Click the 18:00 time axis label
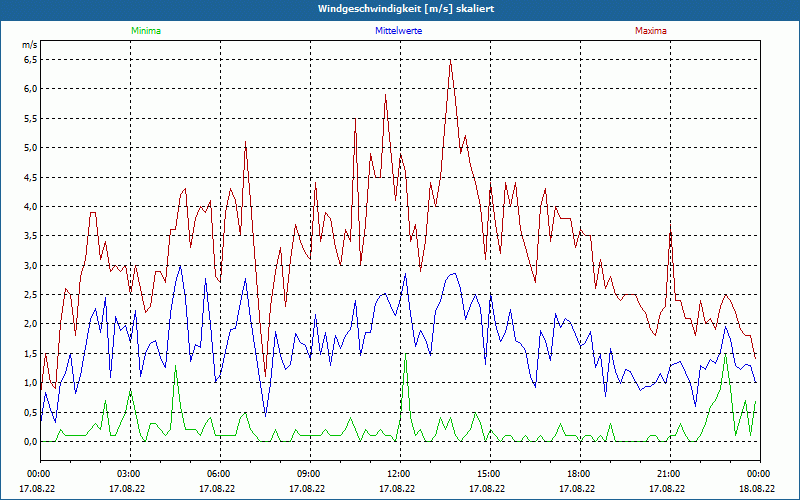Viewport: 800px width, 500px height. point(580,474)
